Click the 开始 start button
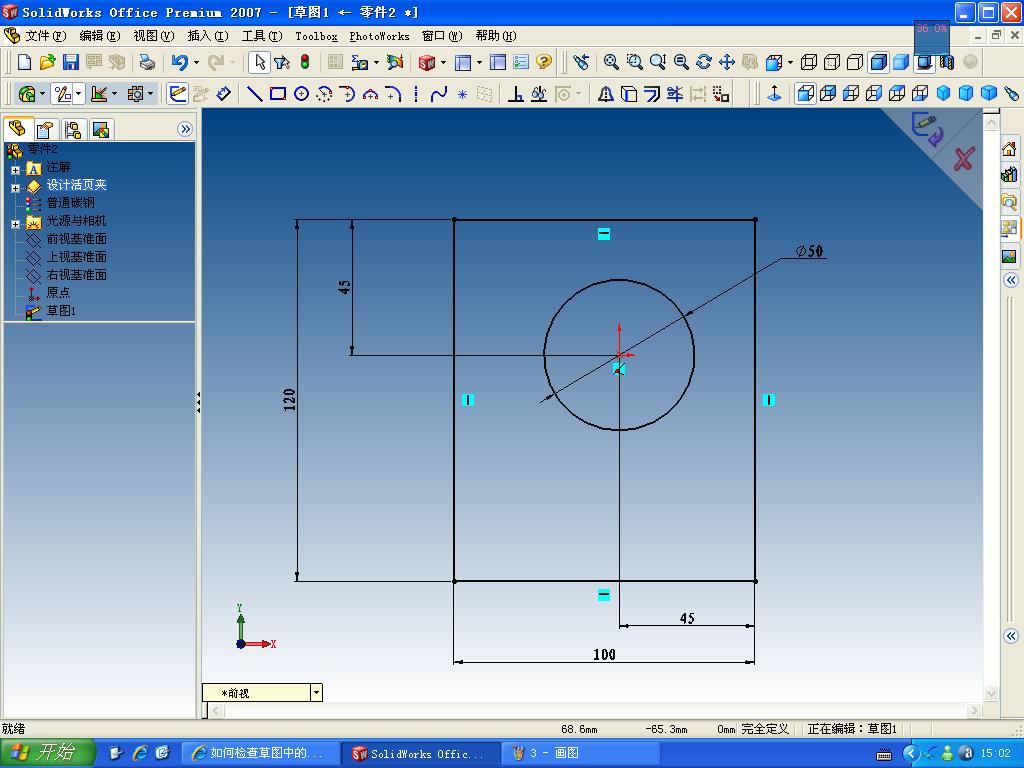1024x768 pixels. click(x=48, y=753)
